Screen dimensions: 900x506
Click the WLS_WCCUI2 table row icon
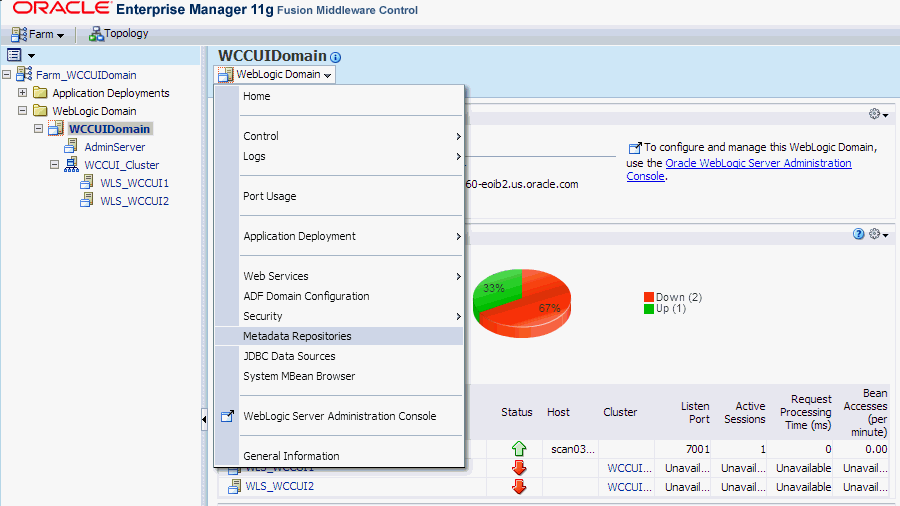234,486
